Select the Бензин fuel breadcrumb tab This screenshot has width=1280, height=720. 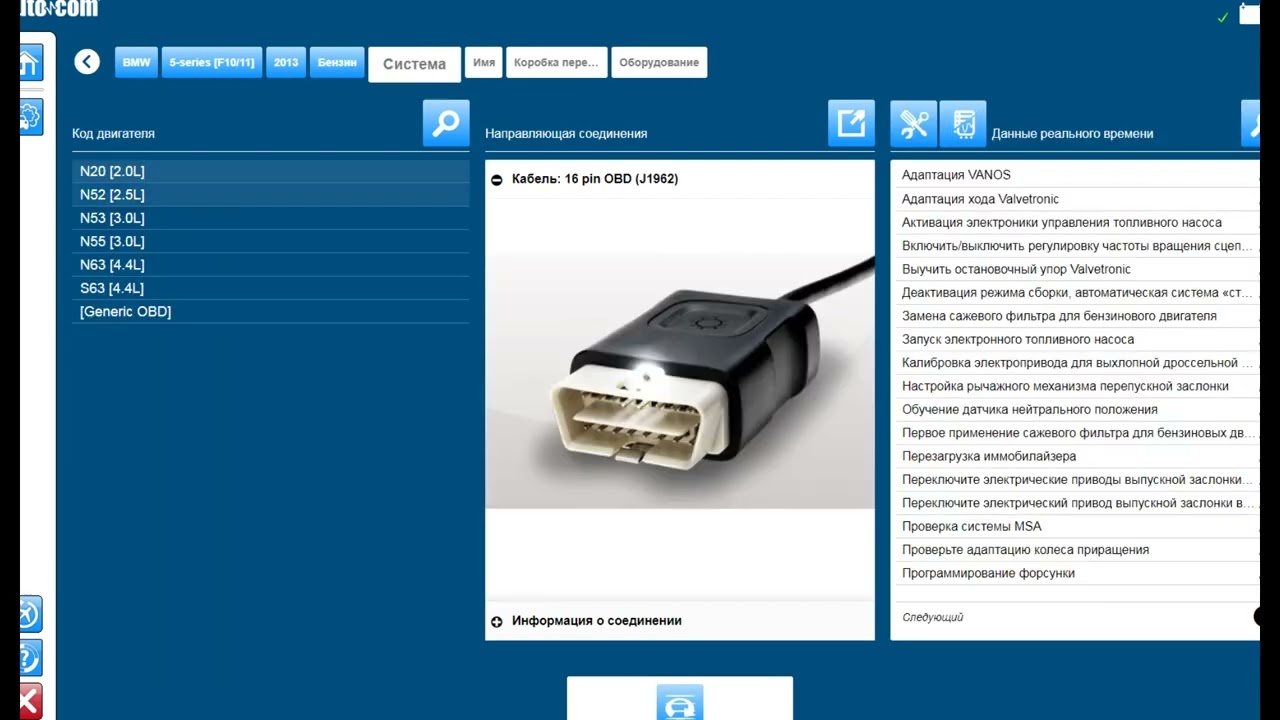pos(337,62)
